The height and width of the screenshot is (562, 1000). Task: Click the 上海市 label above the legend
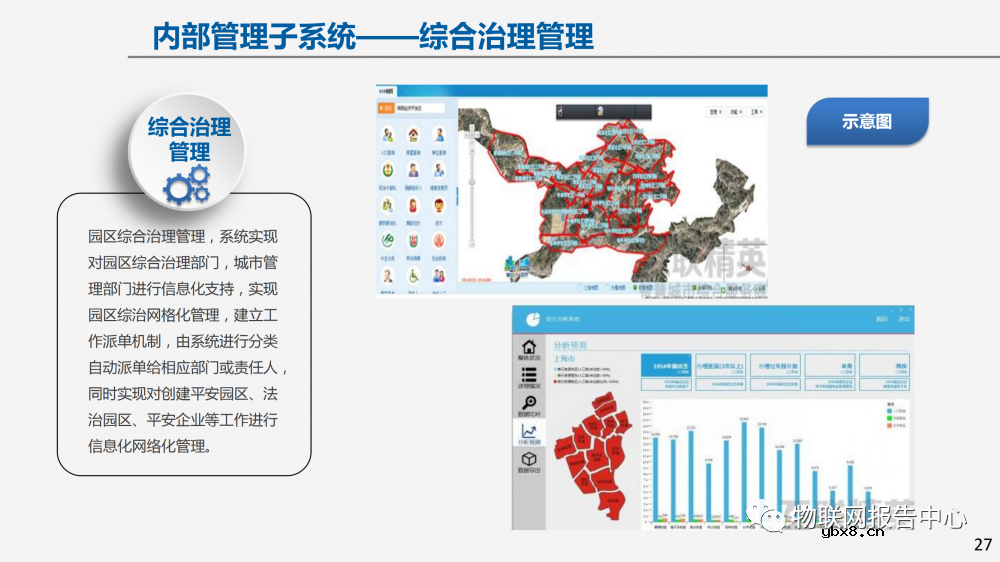pyautogui.click(x=564, y=359)
